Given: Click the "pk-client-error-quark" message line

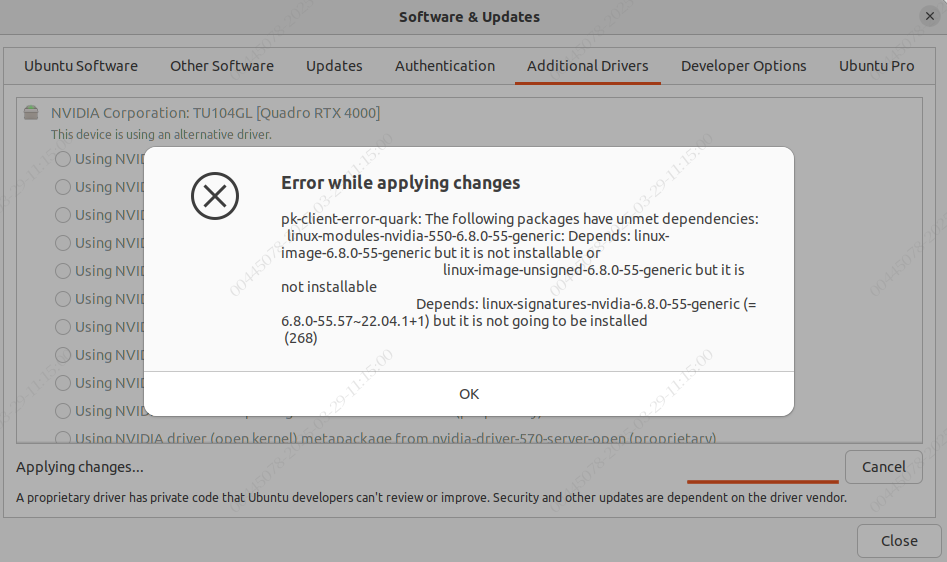Looking at the screenshot, I should pos(519,219).
